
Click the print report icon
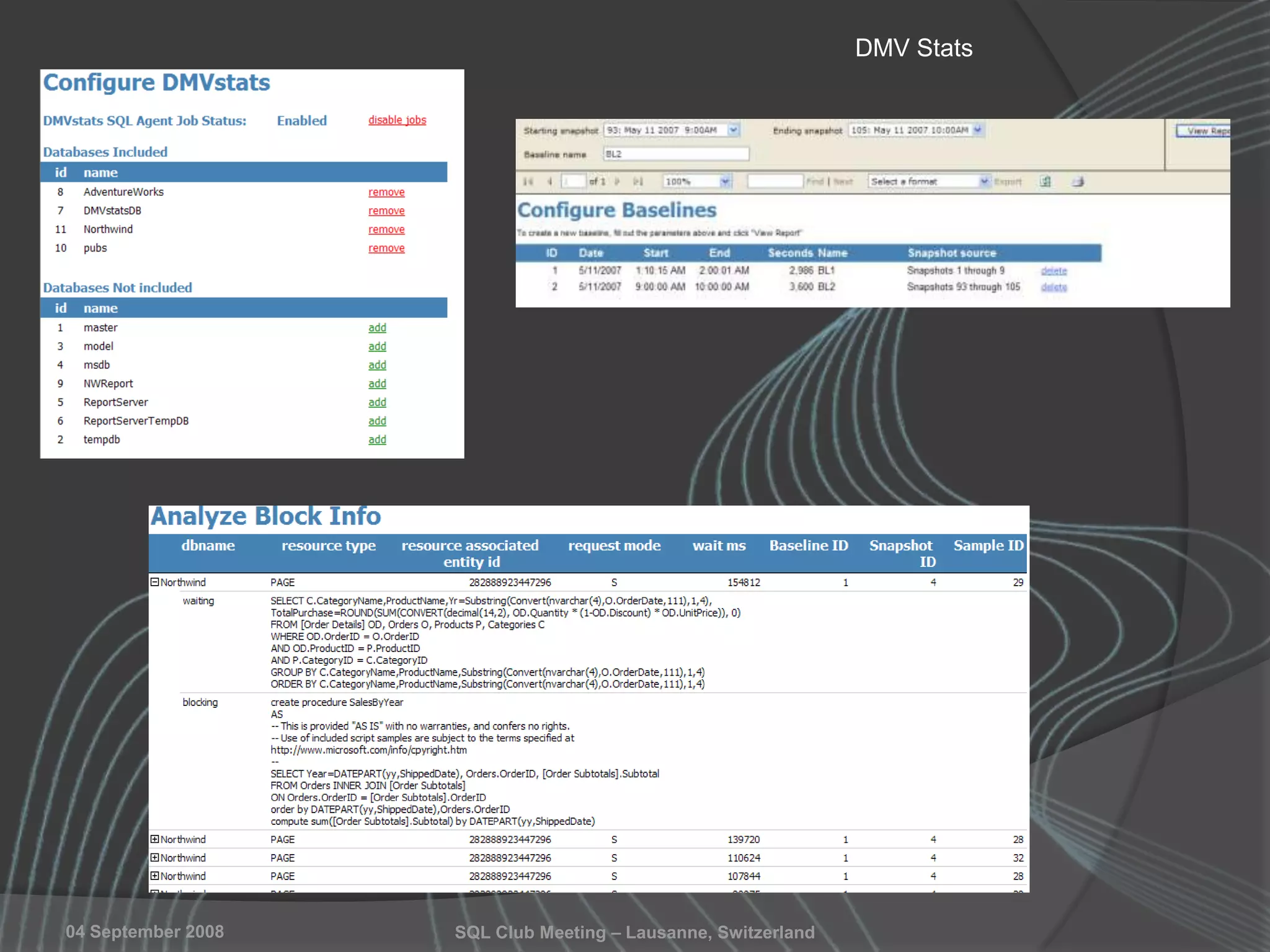point(1078,182)
